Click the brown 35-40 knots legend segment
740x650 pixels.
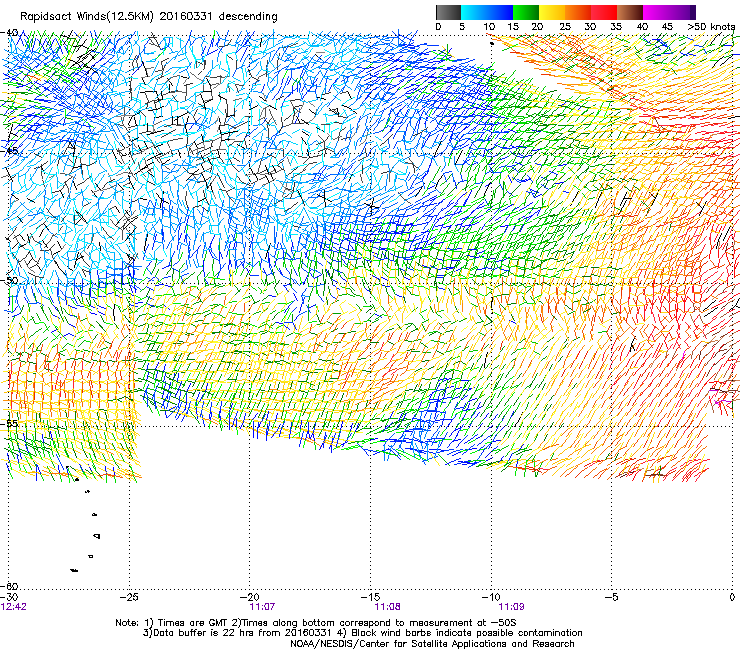click(630, 12)
